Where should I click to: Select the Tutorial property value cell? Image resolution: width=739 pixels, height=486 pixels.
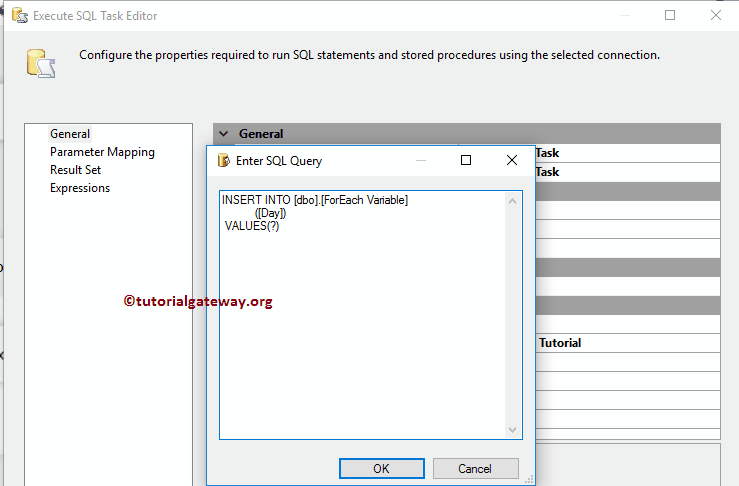click(x=628, y=343)
